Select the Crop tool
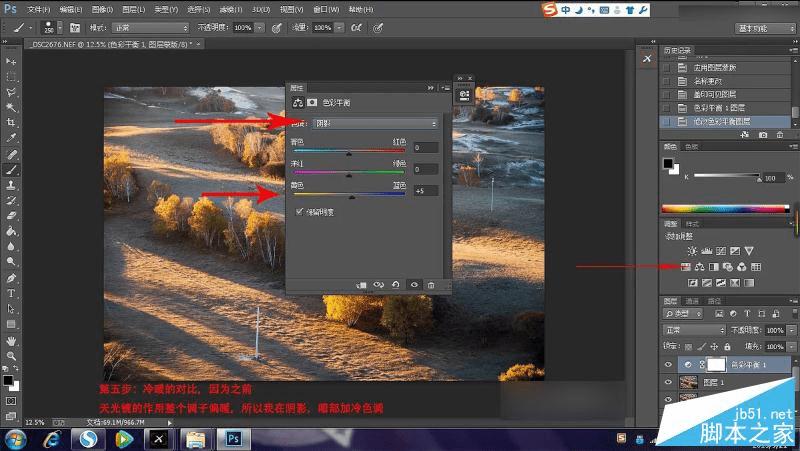 pos(11,123)
